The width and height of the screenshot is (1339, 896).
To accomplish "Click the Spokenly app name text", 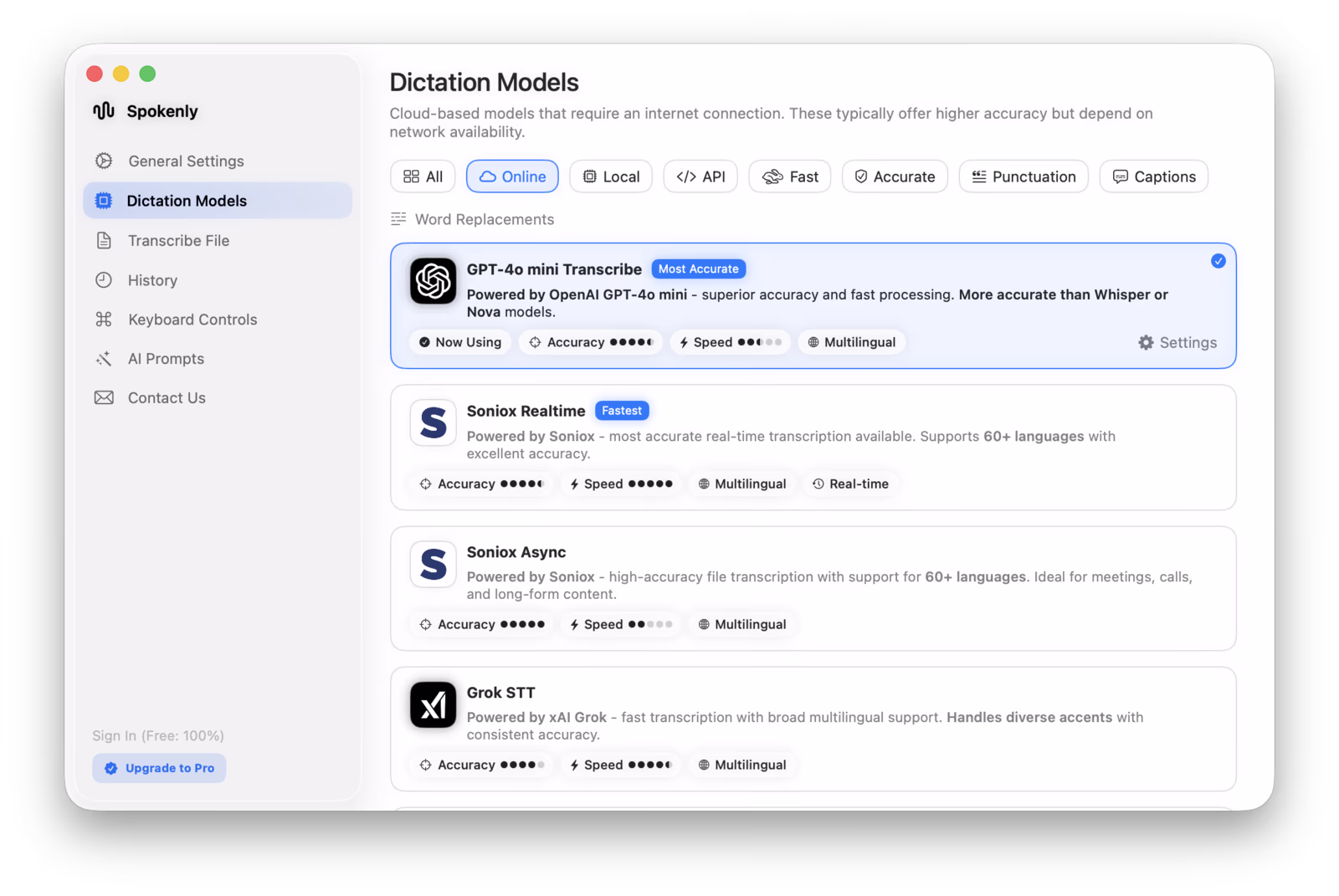I will [162, 111].
